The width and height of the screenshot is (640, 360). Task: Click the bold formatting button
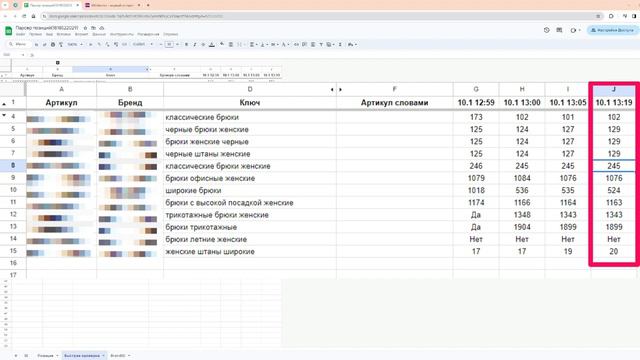[x=187, y=44]
